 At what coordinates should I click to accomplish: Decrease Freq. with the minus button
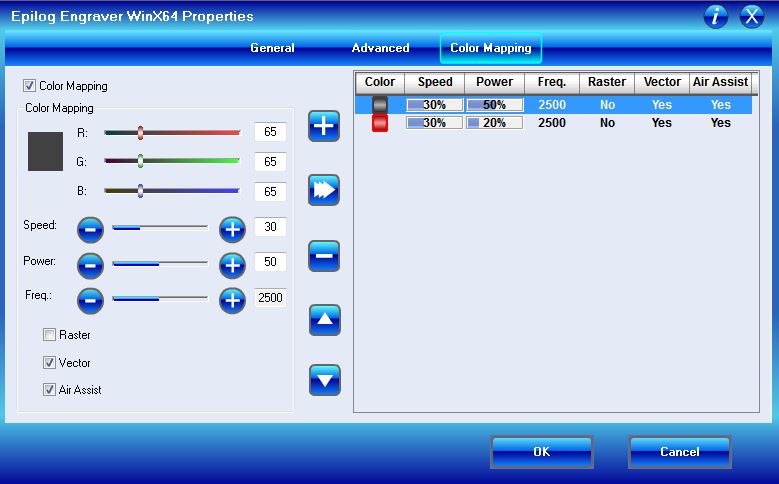90,301
